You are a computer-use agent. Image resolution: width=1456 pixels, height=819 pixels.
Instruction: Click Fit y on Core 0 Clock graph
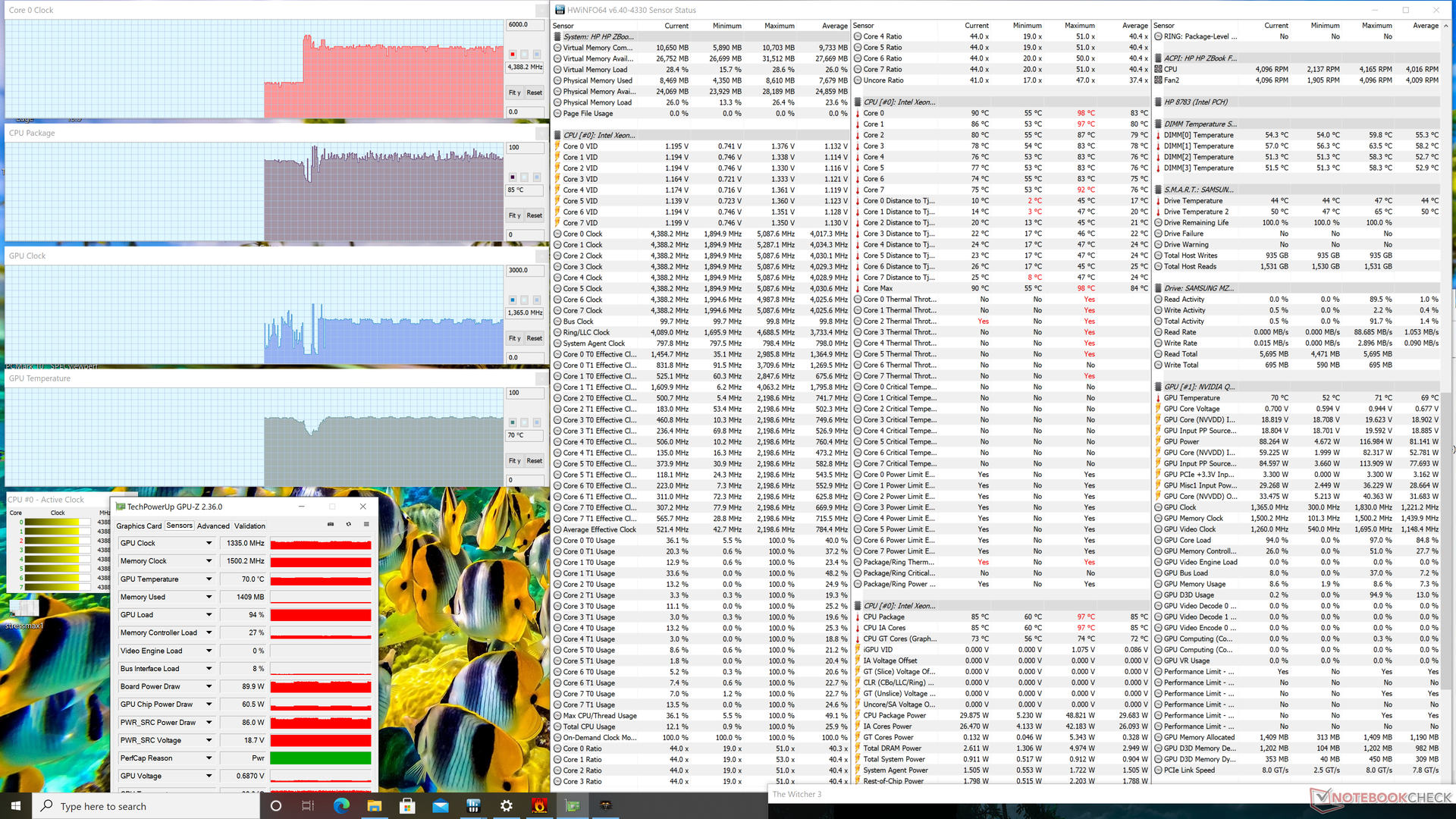pyautogui.click(x=514, y=93)
